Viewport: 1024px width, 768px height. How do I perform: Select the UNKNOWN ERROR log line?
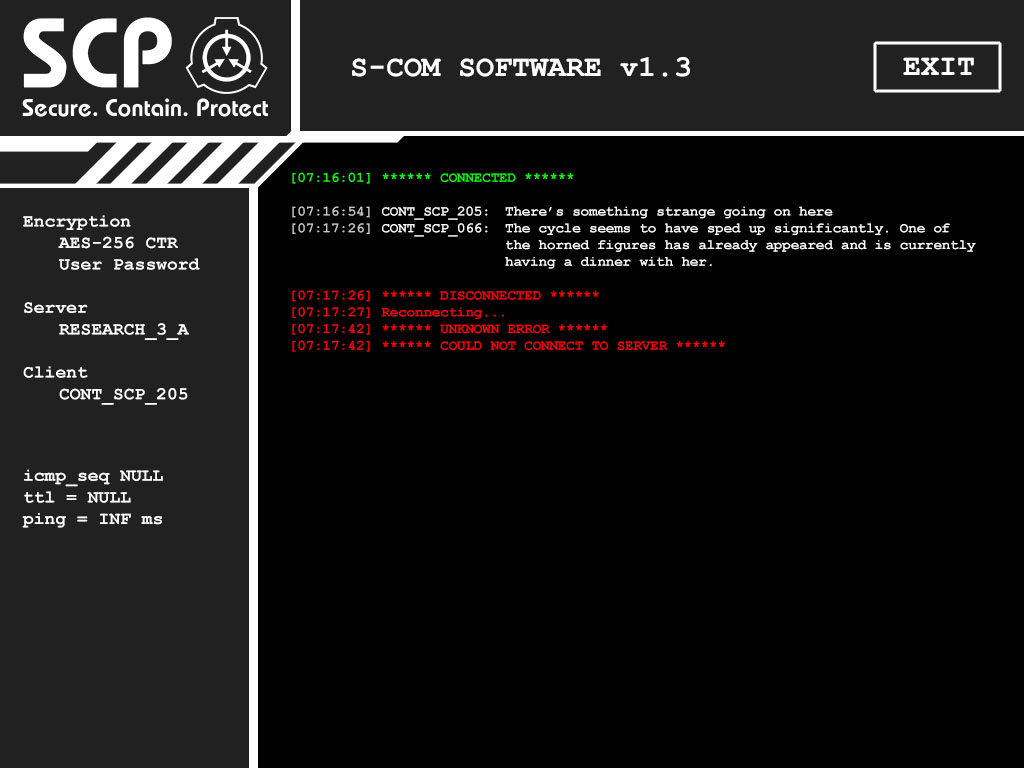point(449,329)
